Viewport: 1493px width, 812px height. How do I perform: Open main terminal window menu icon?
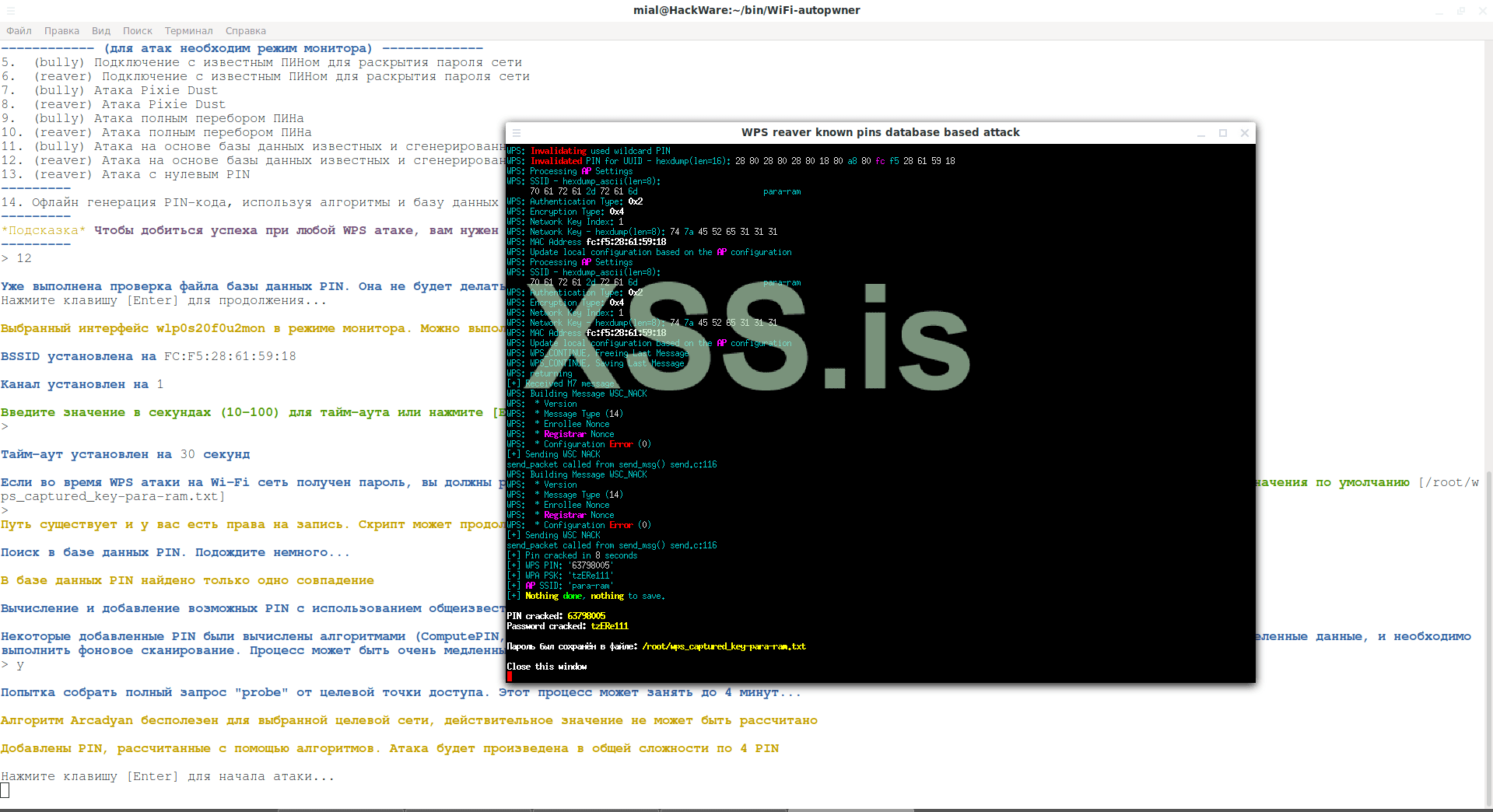coord(11,11)
